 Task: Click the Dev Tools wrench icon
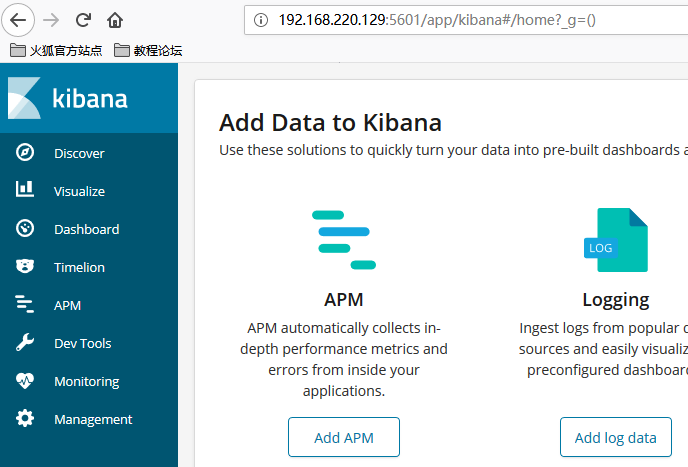(25, 343)
